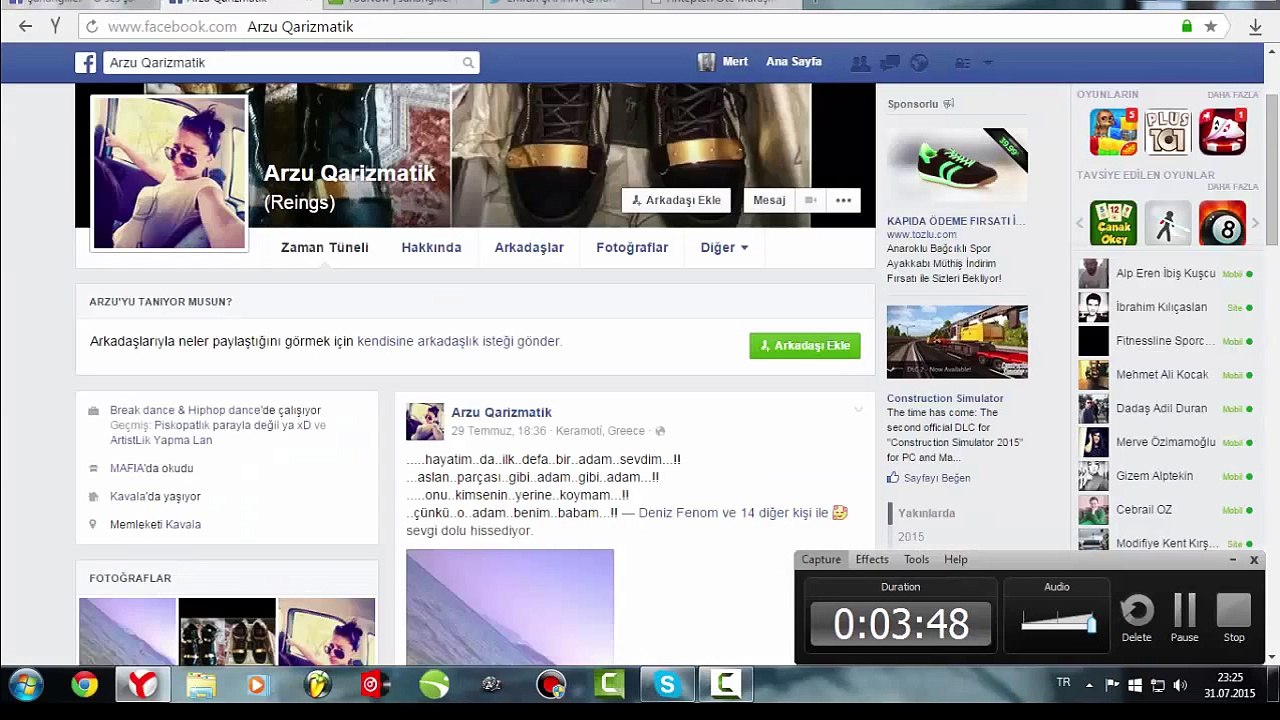Screen dimensions: 1280x720
Task: Open the three-dots more options on cover
Action: pyautogui.click(x=844, y=200)
